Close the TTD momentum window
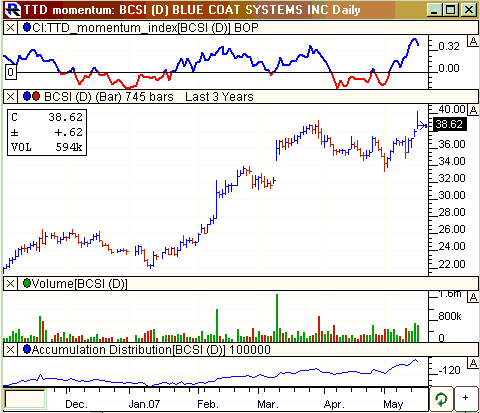 pyautogui.click(x=469, y=10)
